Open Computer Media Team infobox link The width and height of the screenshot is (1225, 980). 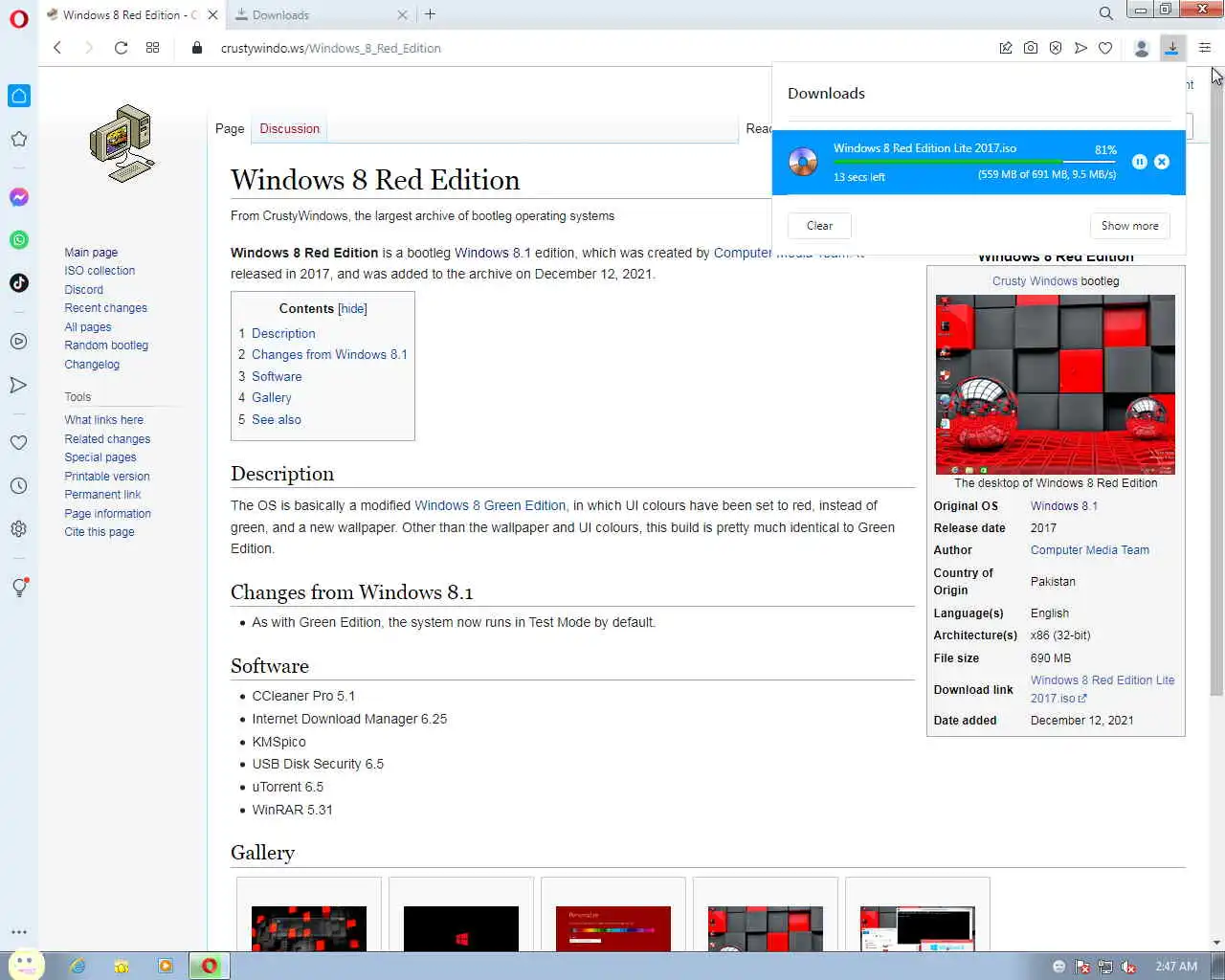click(1090, 550)
